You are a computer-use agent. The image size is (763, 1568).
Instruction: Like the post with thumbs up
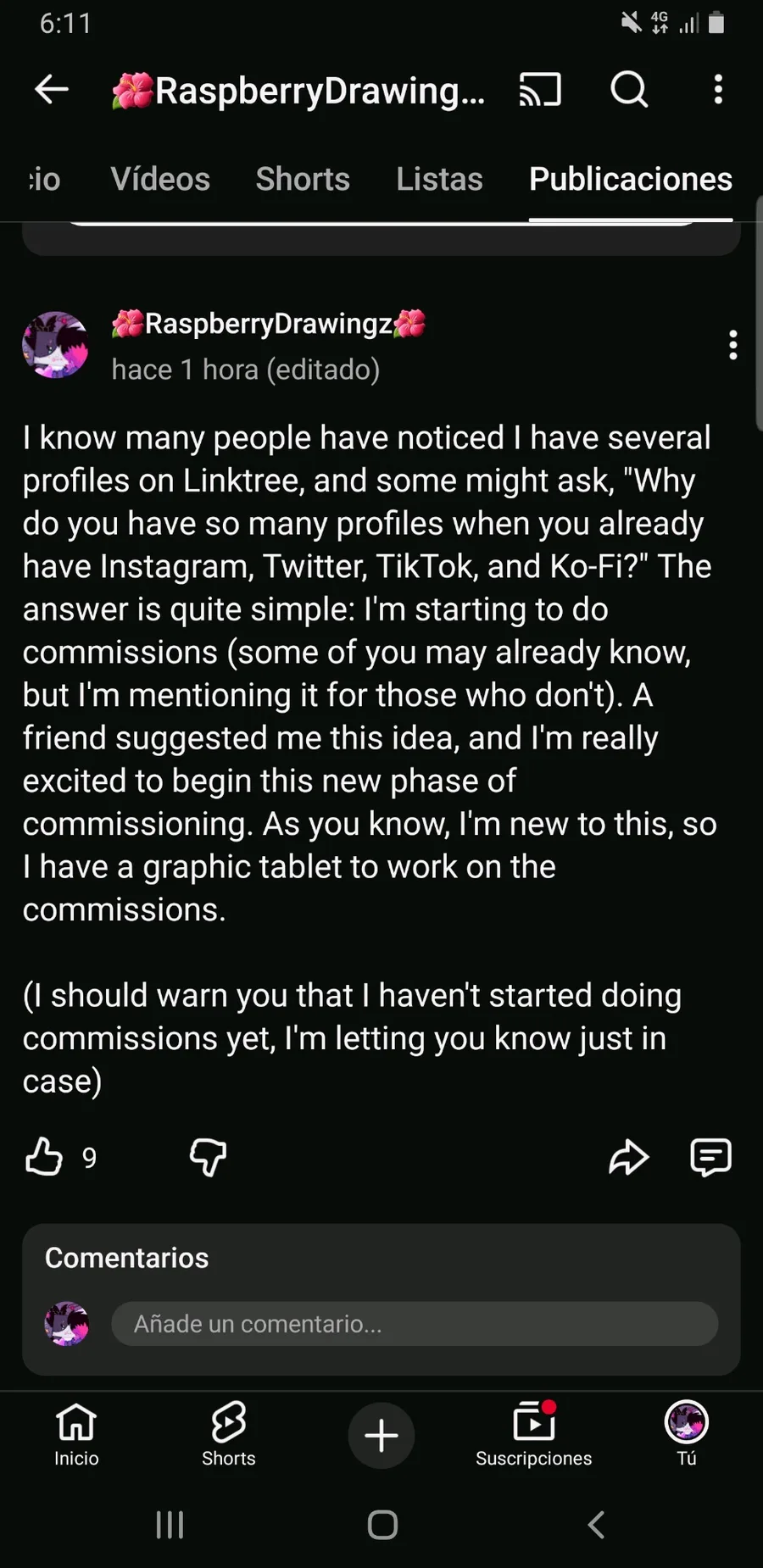pyautogui.click(x=44, y=1157)
